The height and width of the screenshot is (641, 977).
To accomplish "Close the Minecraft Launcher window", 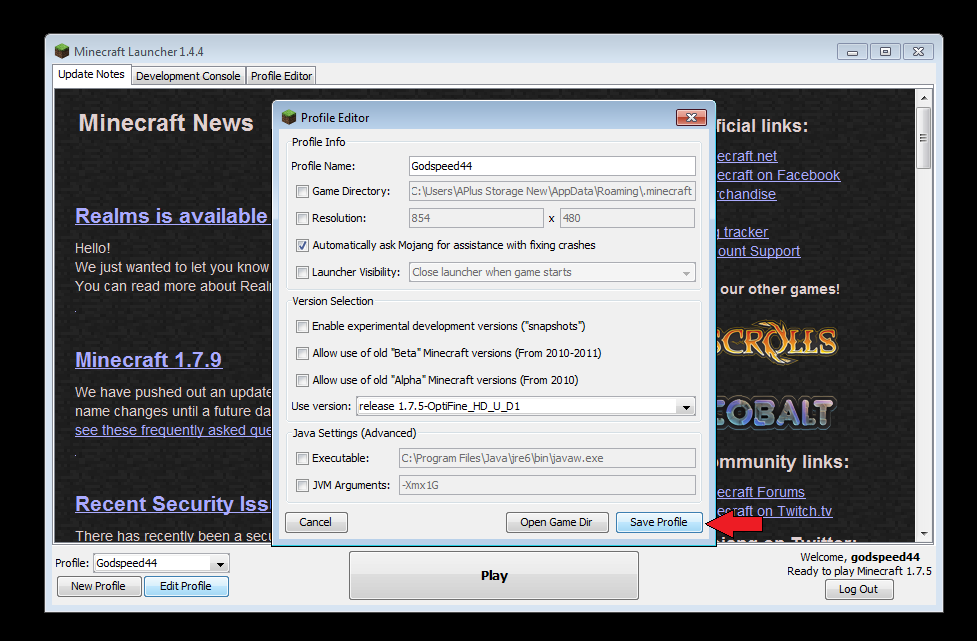I will (x=918, y=52).
